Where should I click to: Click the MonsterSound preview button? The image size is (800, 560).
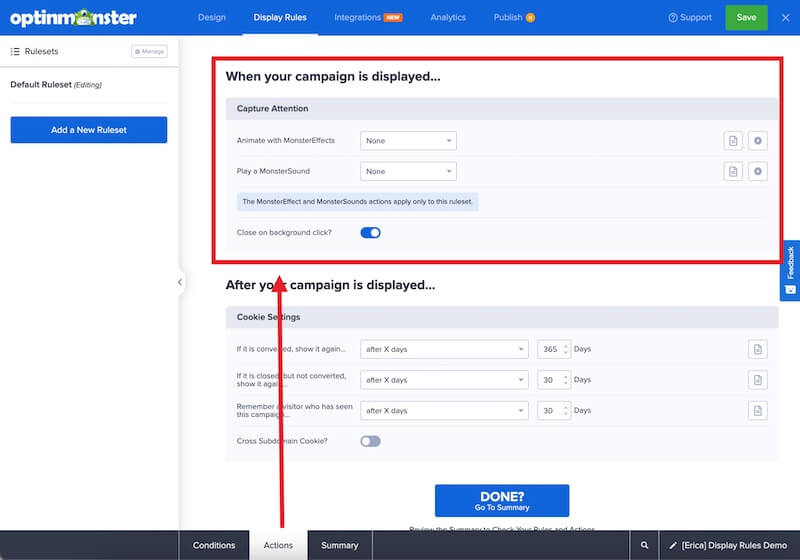(758, 172)
